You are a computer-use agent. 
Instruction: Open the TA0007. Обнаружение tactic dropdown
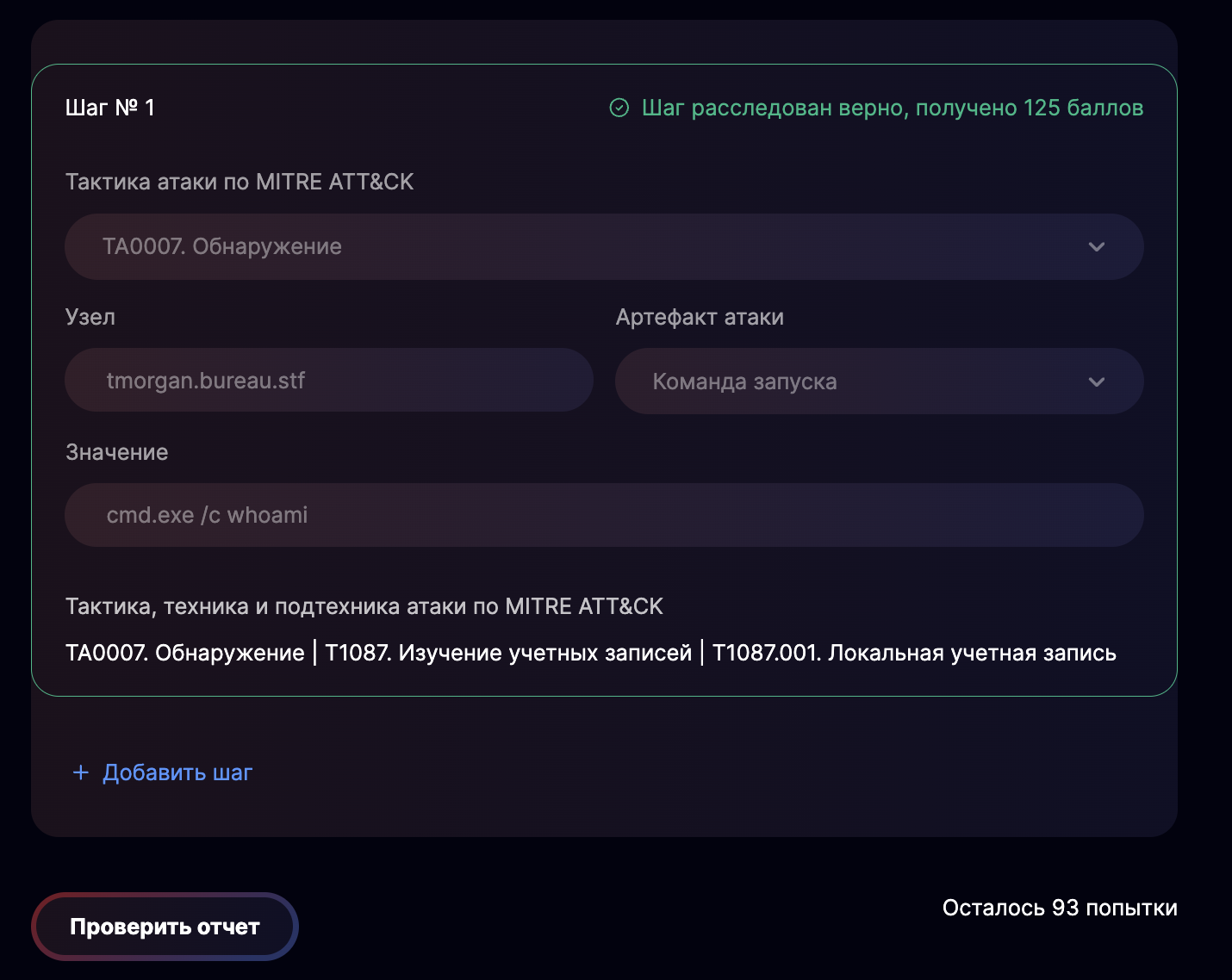(603, 246)
